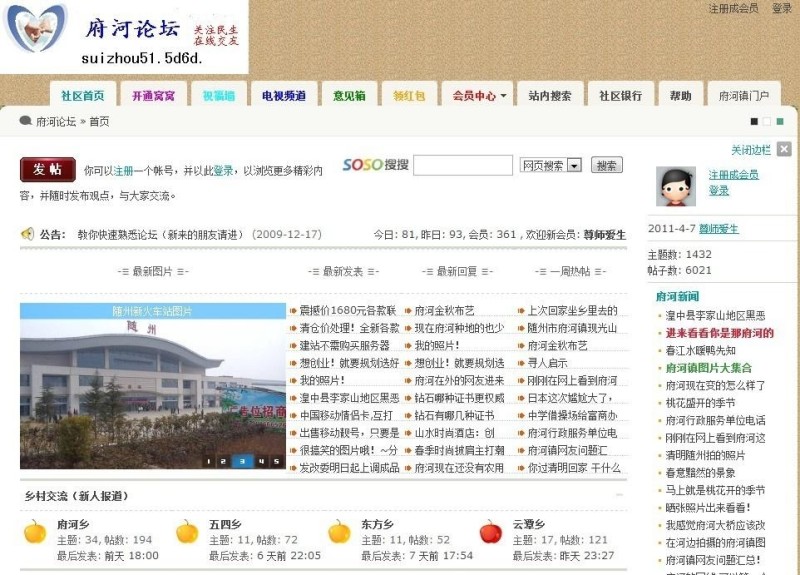Collapse the 乡村交流 section

(619, 494)
